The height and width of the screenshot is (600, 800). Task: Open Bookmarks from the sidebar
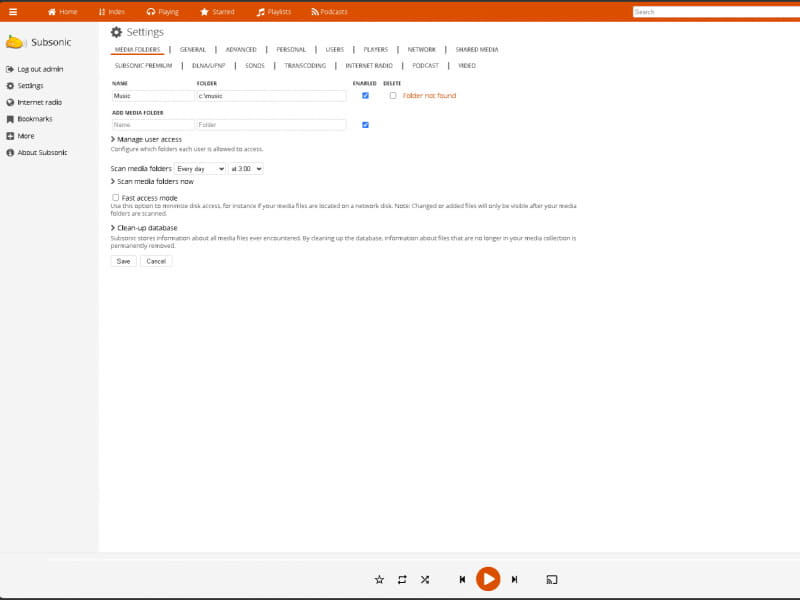29,119
